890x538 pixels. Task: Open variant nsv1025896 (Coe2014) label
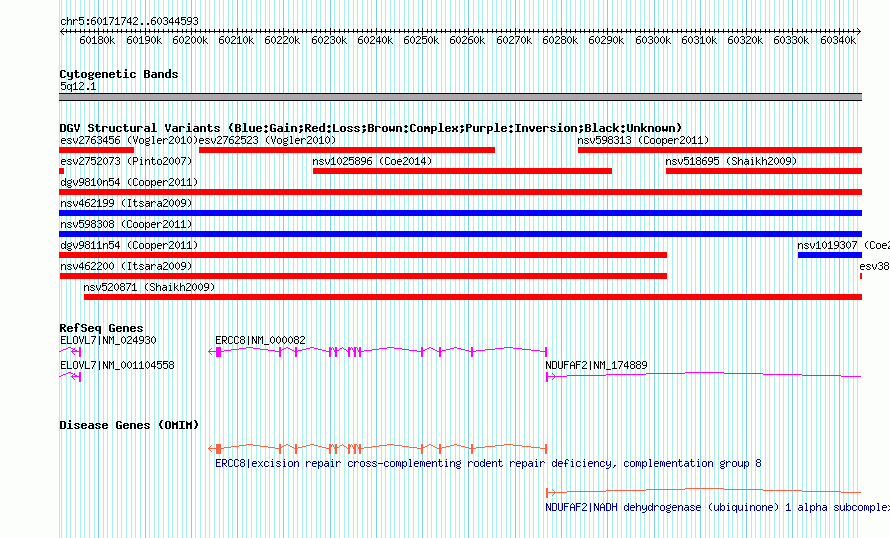tap(372, 161)
